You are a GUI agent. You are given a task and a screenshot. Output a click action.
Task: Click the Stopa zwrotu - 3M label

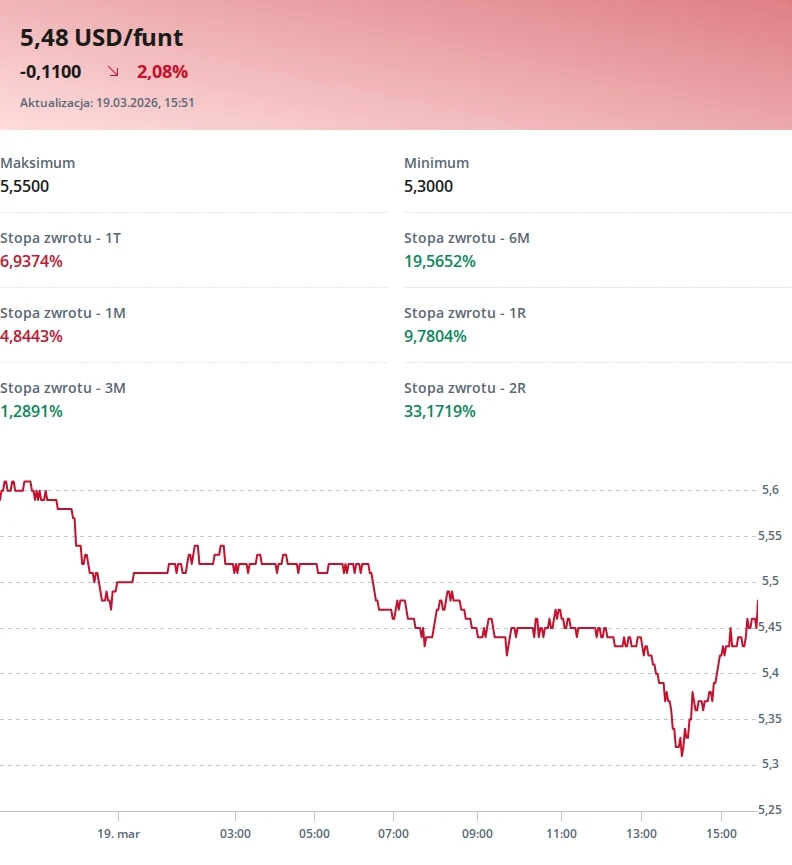(x=63, y=388)
